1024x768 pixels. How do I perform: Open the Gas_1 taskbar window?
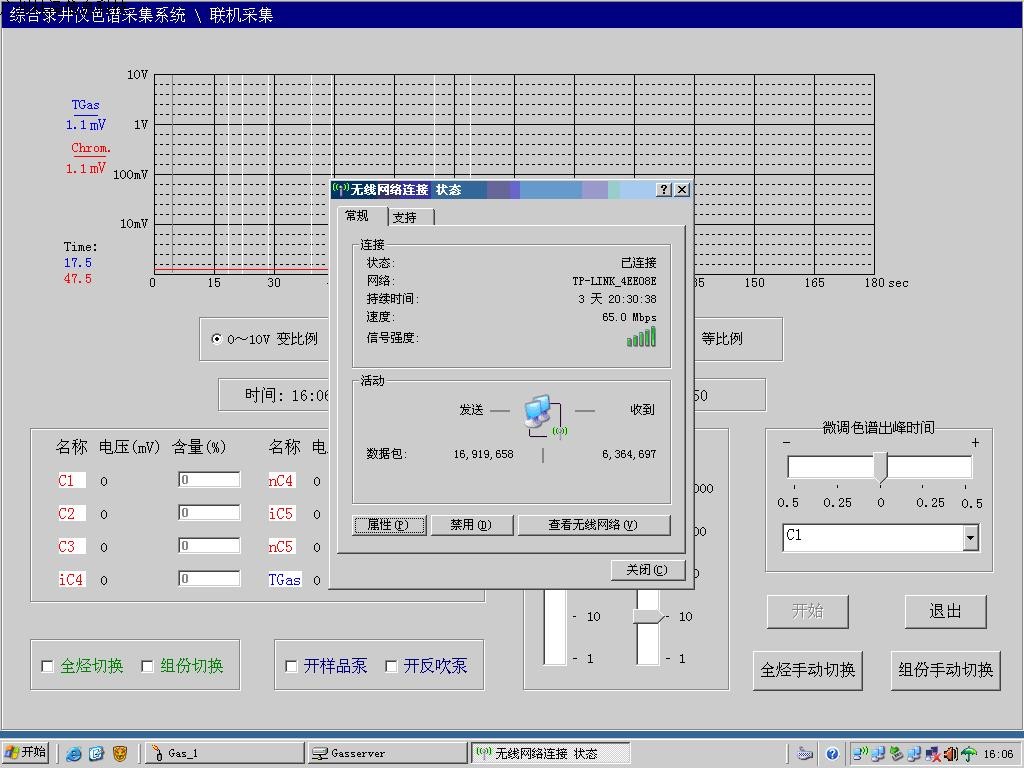click(x=223, y=754)
